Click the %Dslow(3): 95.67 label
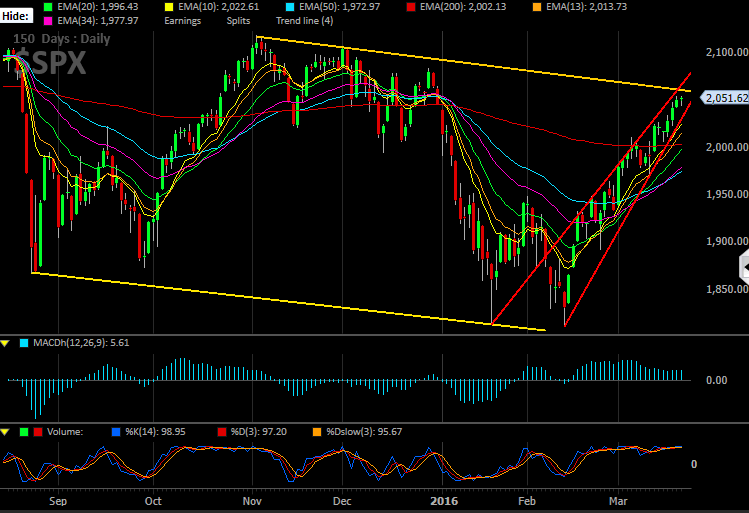749x513 pixels. (364, 432)
